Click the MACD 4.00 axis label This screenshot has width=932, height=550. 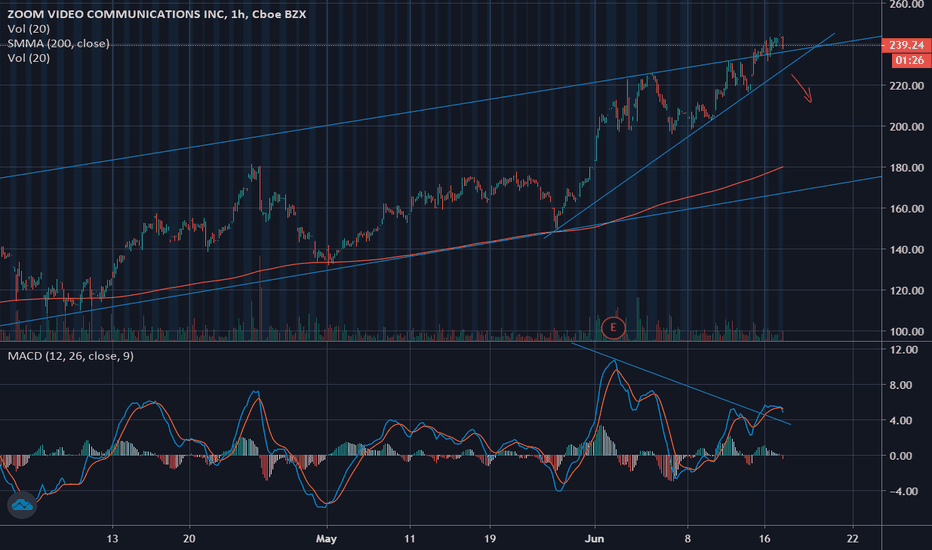(901, 420)
